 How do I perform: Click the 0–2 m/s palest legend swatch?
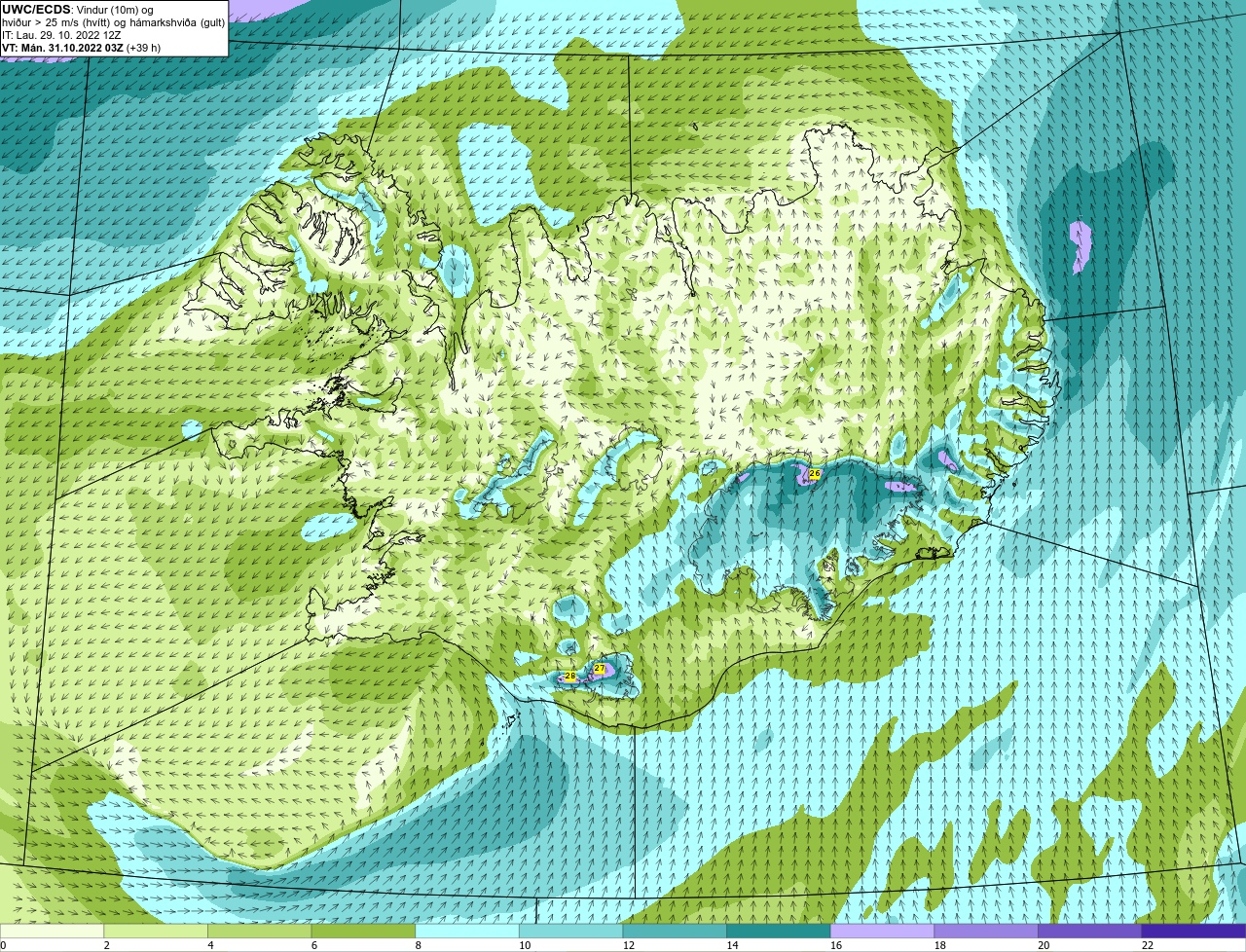52,931
